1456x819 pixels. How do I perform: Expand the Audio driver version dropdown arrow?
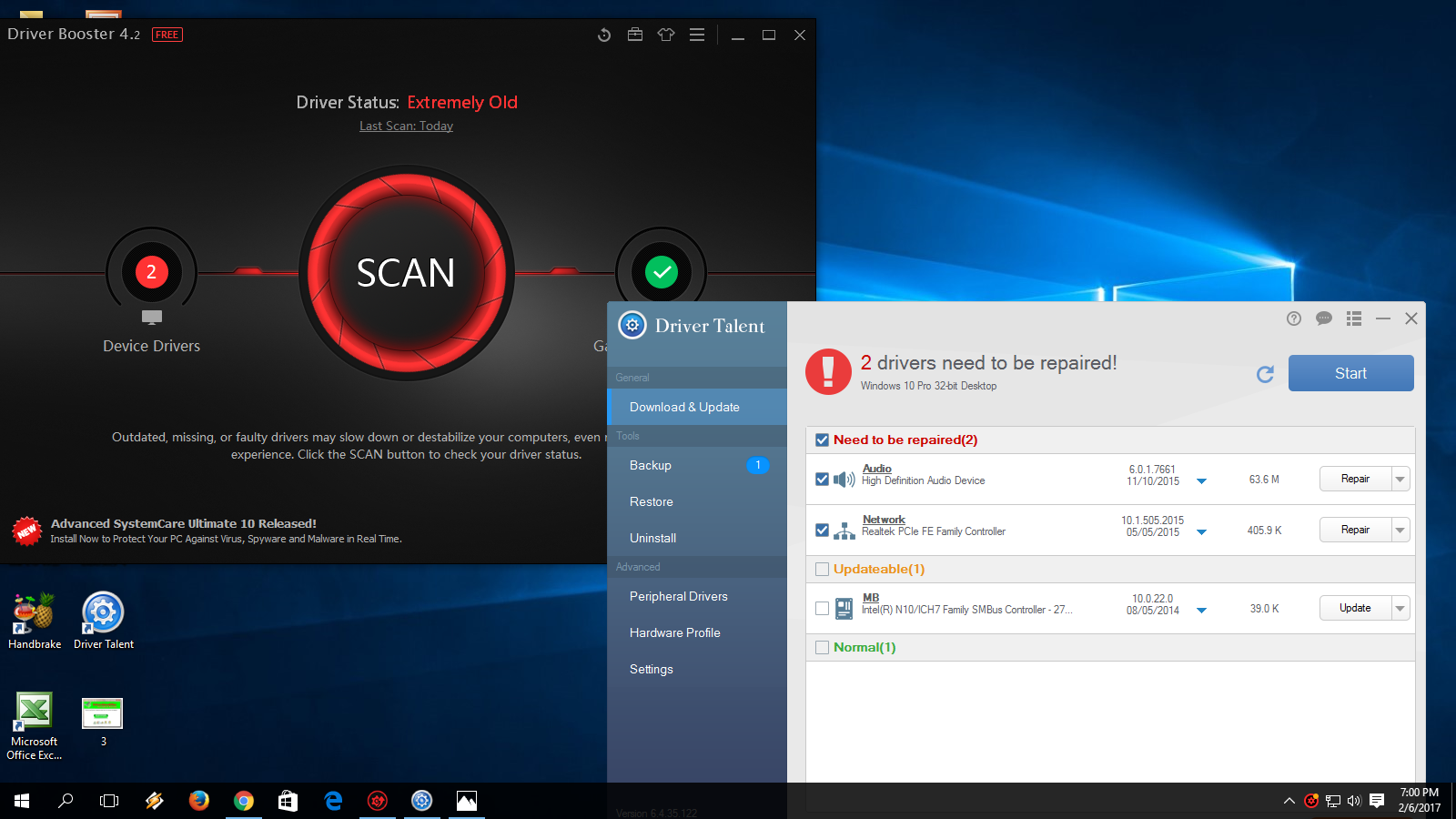pos(1201,480)
